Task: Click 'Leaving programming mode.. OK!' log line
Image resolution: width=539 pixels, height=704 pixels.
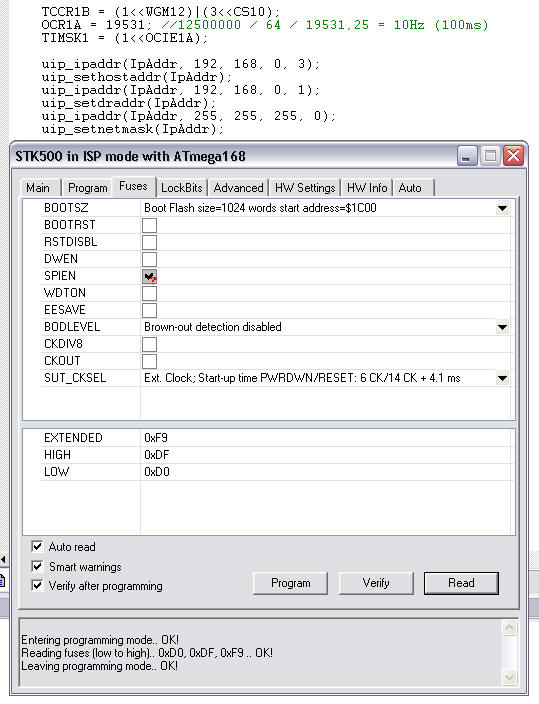Action: tap(99, 666)
